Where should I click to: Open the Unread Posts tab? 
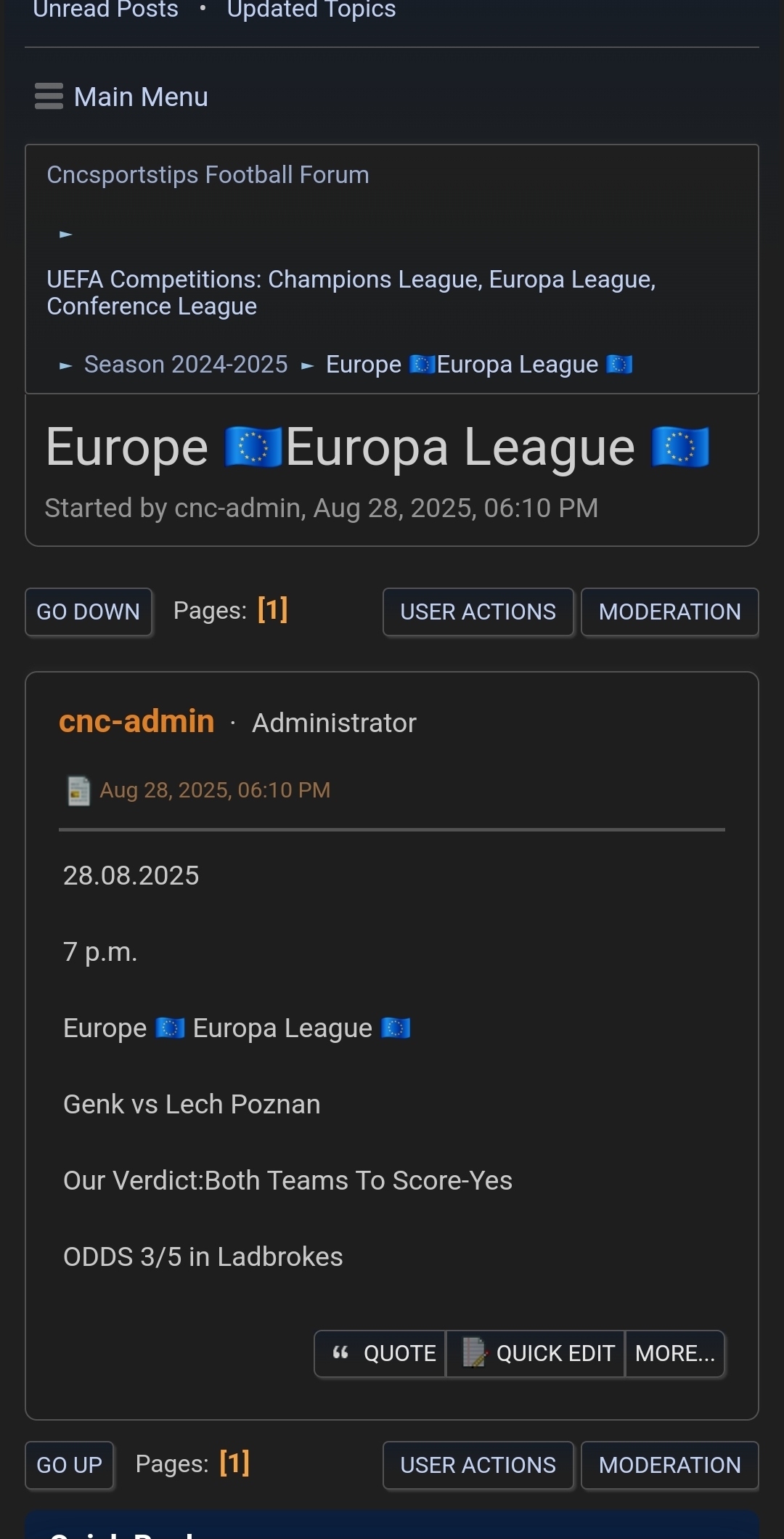click(106, 9)
